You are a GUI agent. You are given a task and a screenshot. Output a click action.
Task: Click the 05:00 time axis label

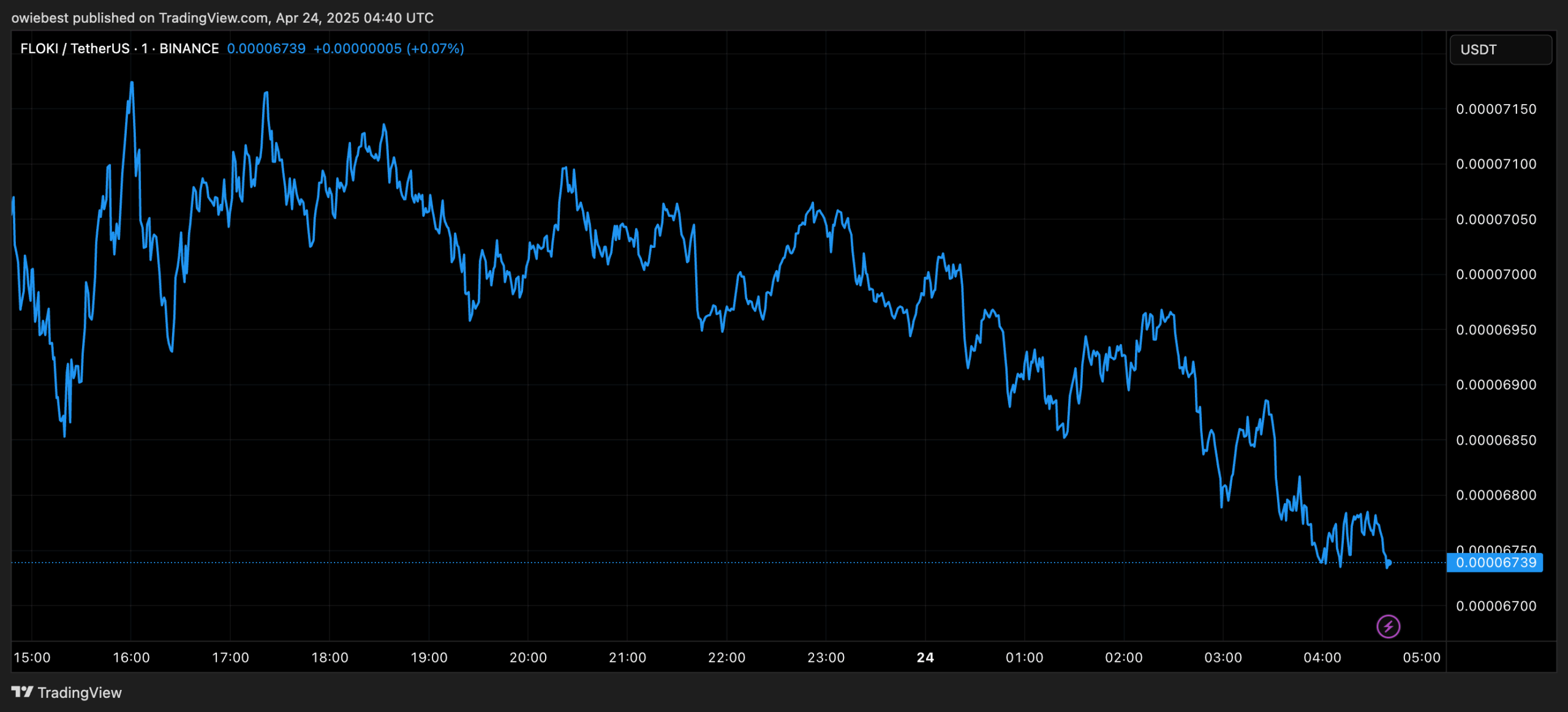click(1422, 658)
